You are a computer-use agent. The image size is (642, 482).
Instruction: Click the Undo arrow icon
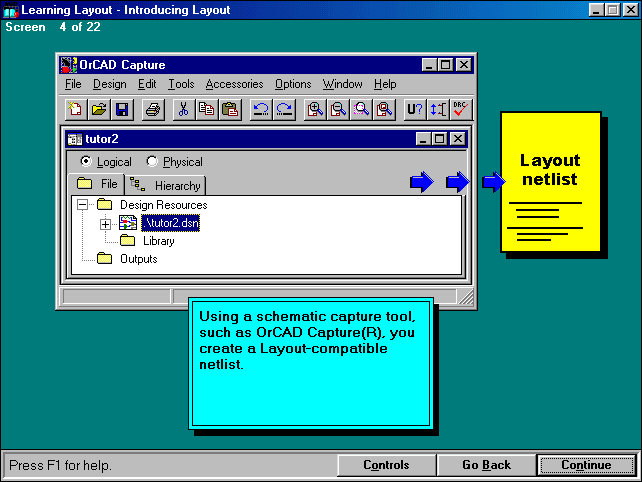point(261,110)
